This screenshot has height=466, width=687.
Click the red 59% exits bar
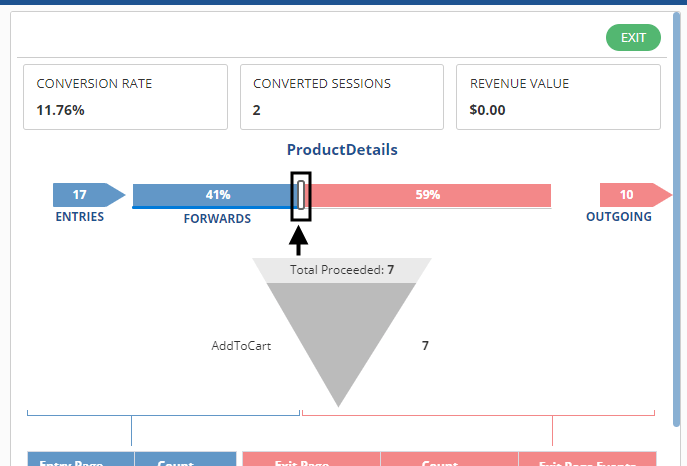click(x=428, y=195)
